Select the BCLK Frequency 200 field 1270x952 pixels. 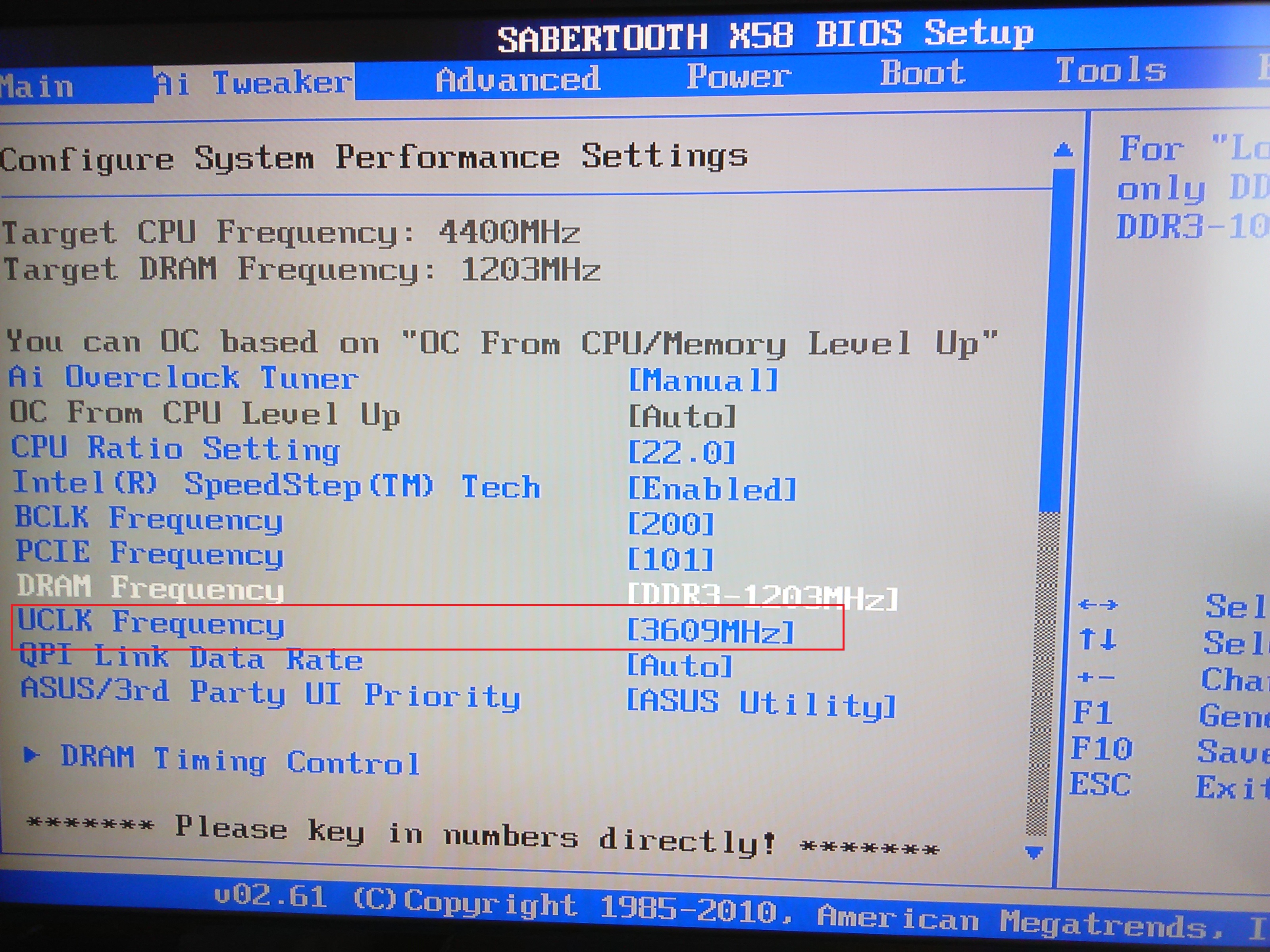point(671,524)
